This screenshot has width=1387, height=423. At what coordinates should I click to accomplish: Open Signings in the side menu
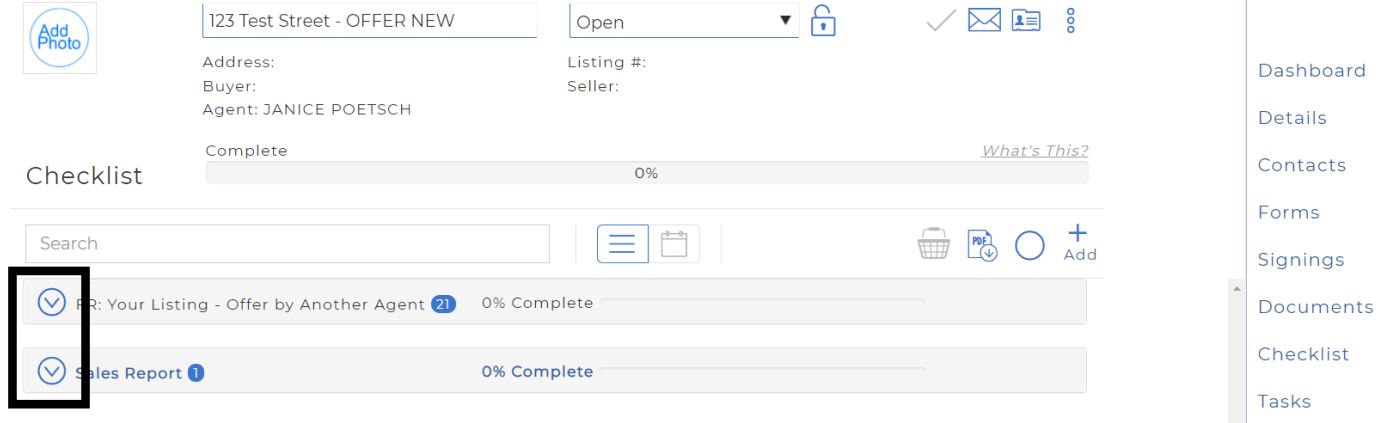(x=1300, y=260)
